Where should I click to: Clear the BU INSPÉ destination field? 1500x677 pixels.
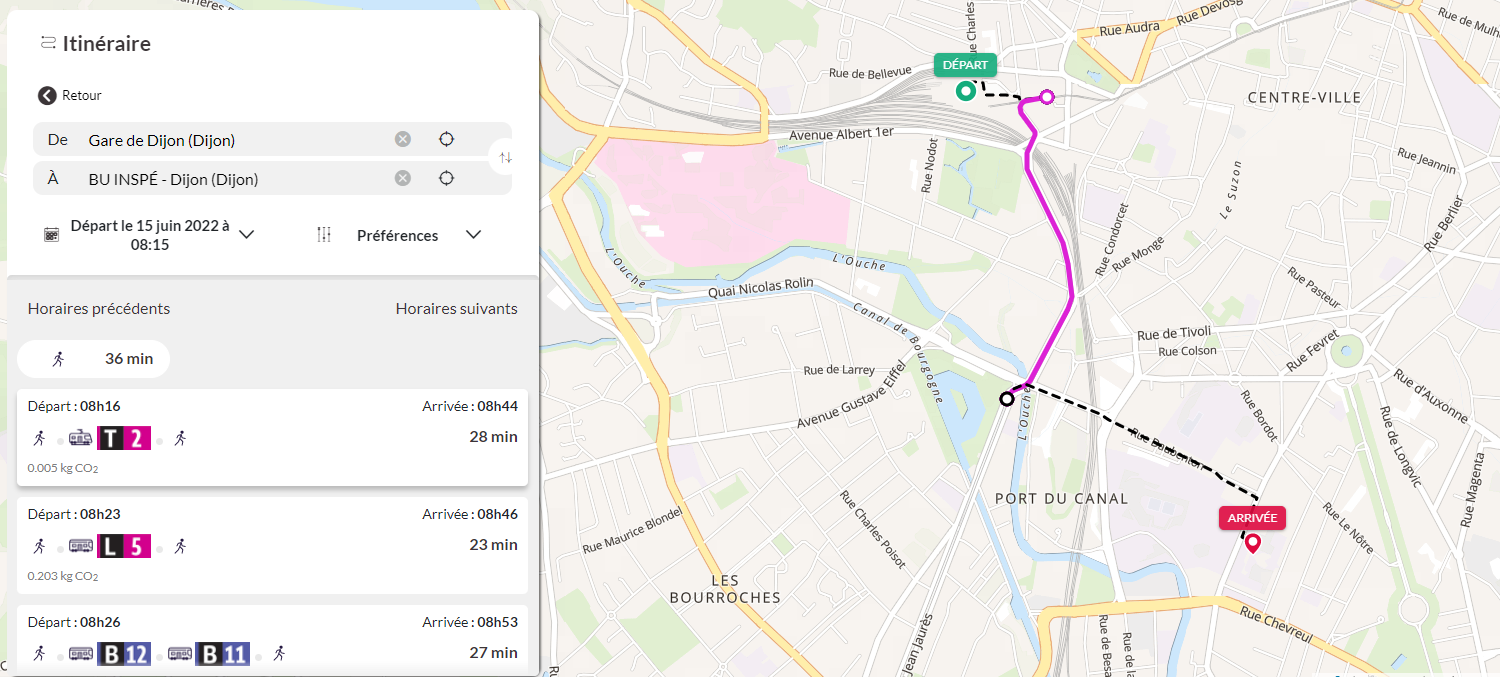coord(403,178)
